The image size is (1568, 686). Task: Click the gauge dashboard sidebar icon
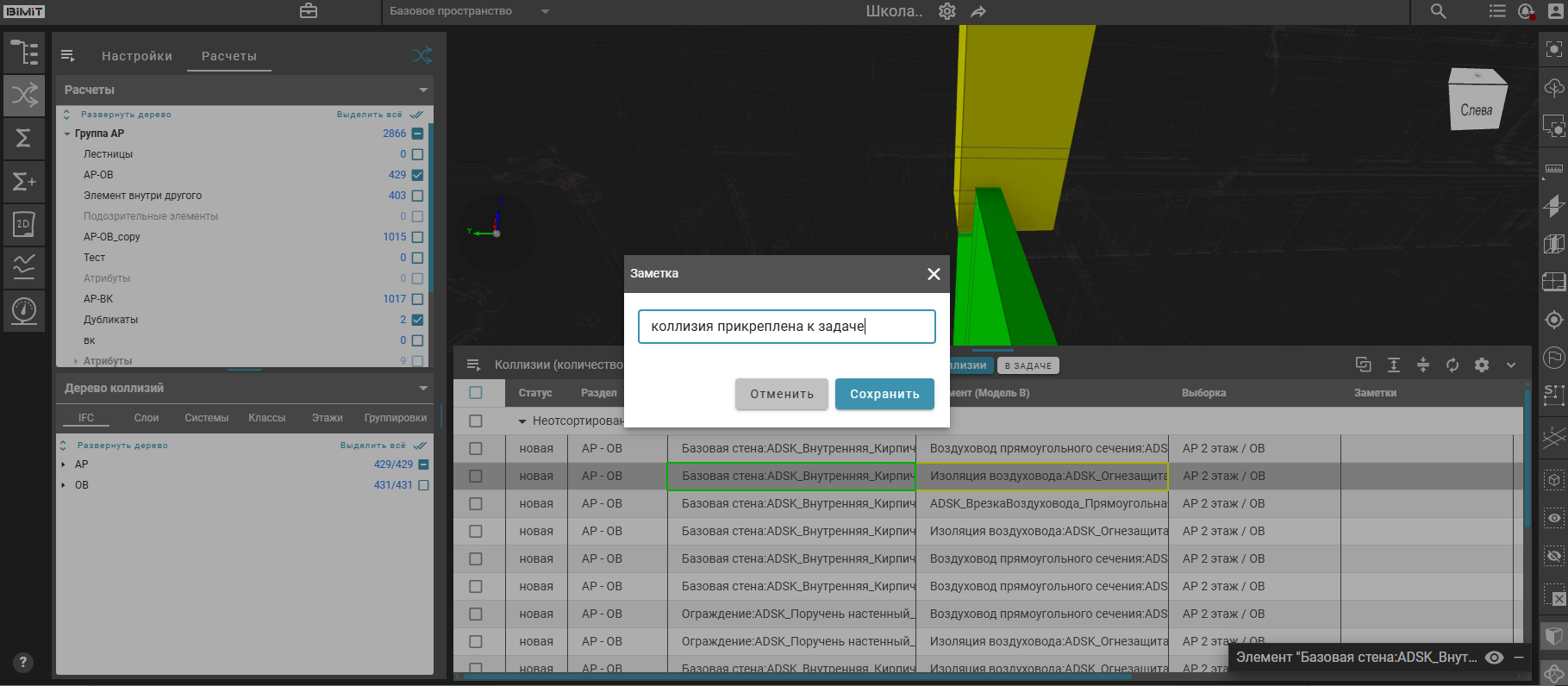24,309
